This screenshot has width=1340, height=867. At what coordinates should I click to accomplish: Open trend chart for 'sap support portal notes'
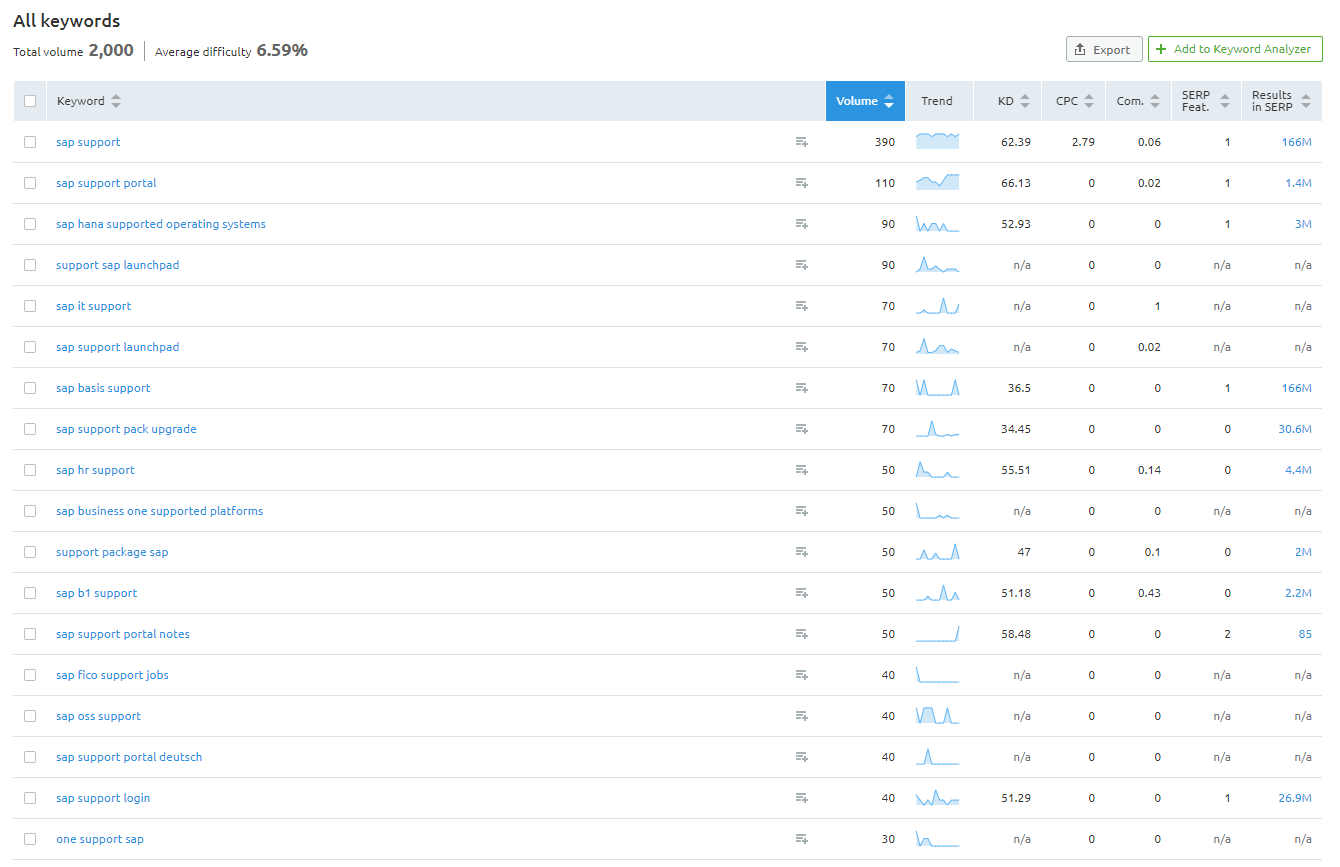click(938, 633)
